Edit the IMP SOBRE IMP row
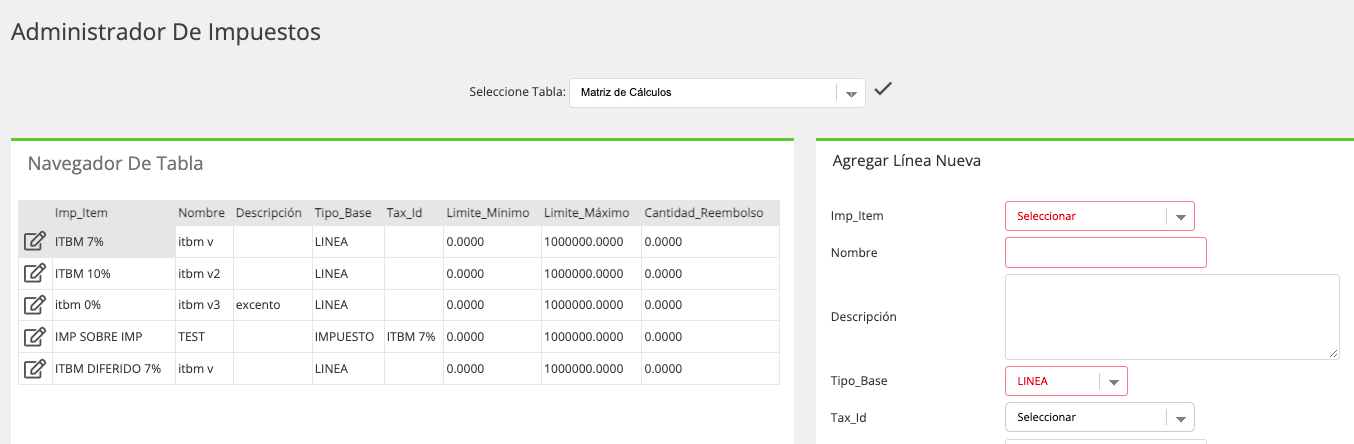 [x=35, y=337]
